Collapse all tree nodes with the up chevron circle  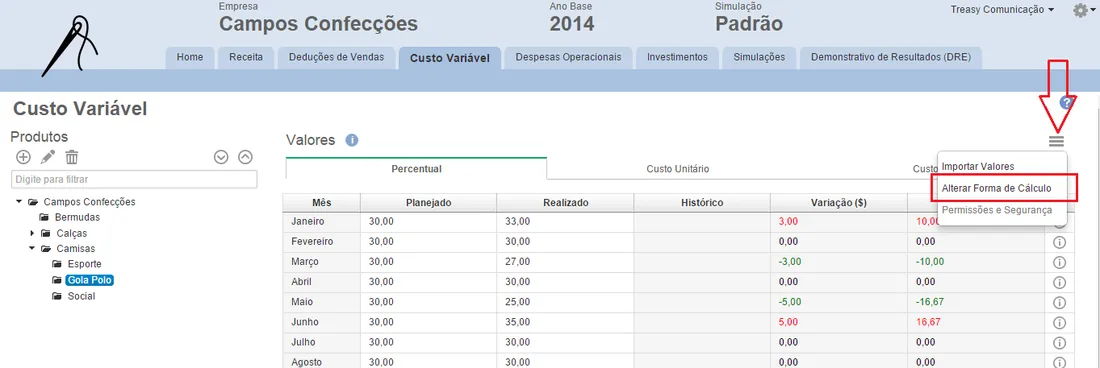point(246,157)
